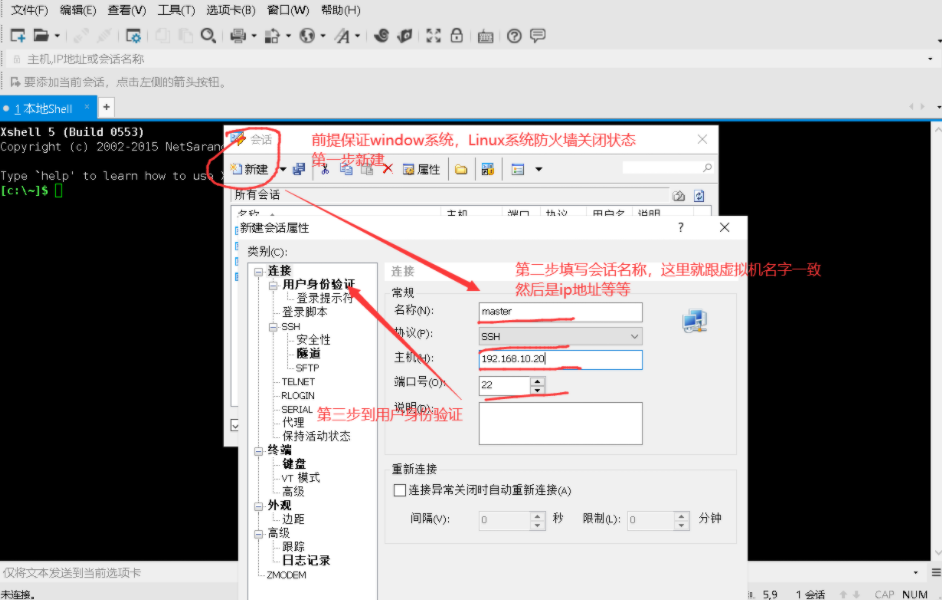Open the view mode dropdown in session manager

click(536, 169)
